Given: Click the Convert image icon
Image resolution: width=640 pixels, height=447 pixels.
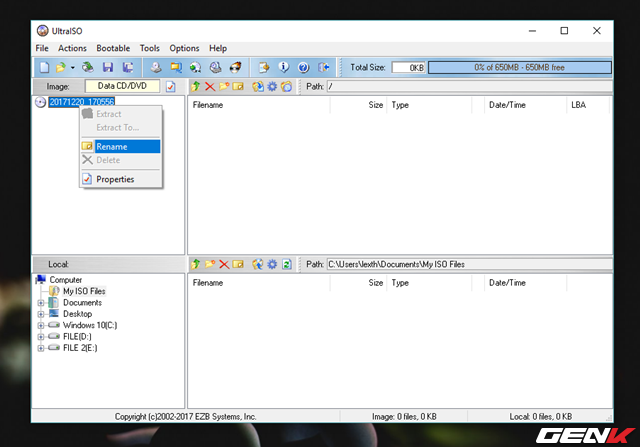Looking at the screenshot, I should tap(176, 67).
